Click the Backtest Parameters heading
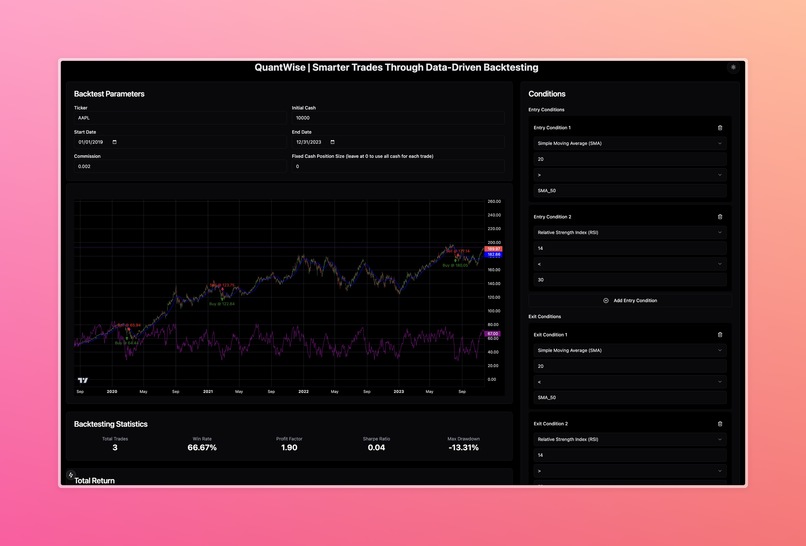806x546 pixels. click(x=109, y=94)
